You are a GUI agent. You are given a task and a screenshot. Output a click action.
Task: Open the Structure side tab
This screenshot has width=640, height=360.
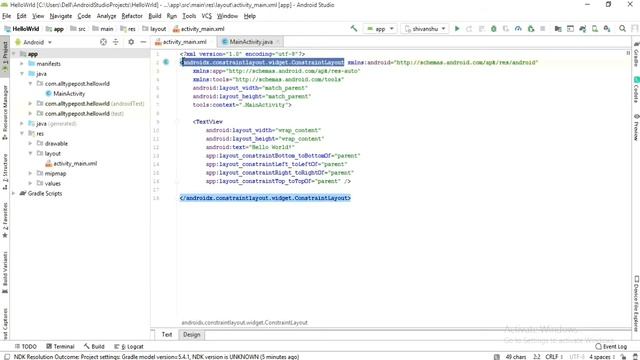pos(5,171)
